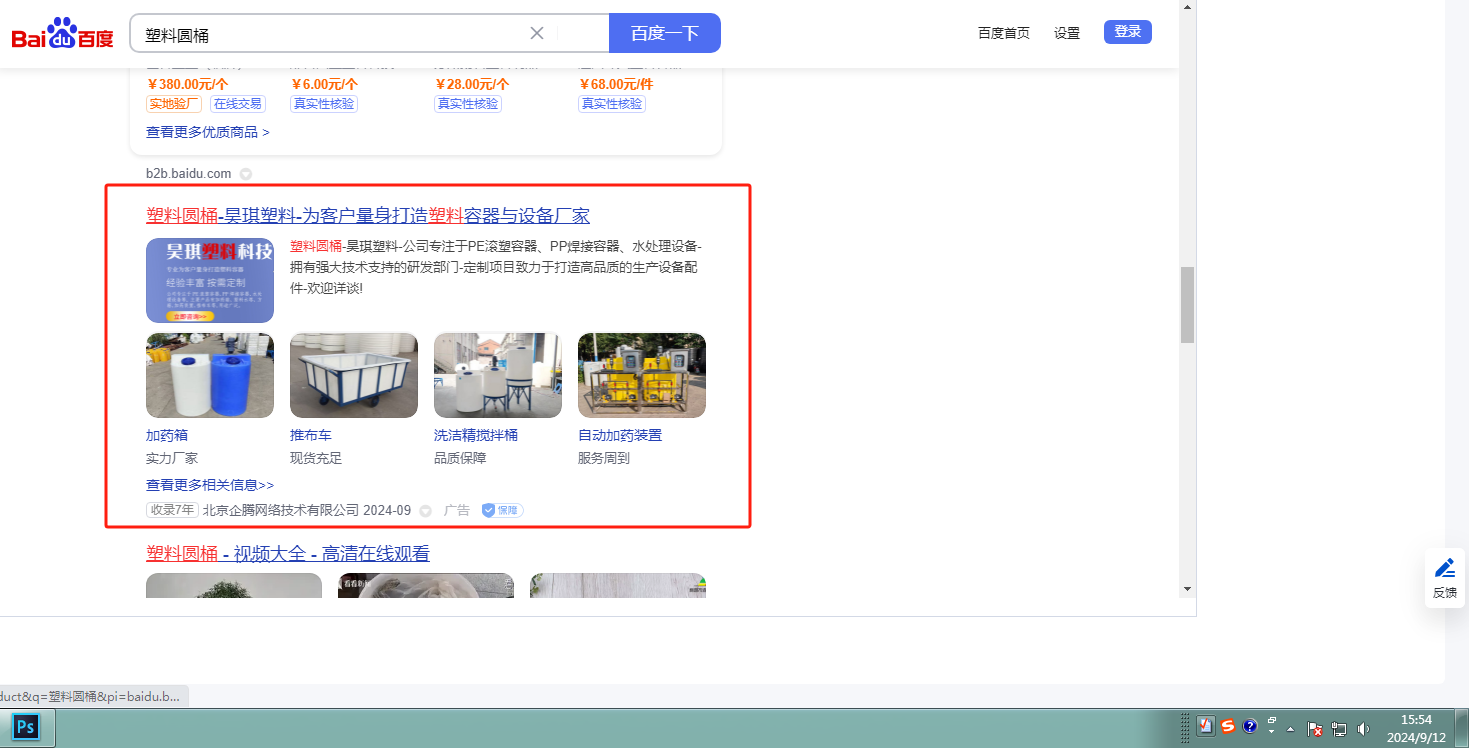
Task: Click the ¥28.00元/个 price text
Action: [472, 84]
